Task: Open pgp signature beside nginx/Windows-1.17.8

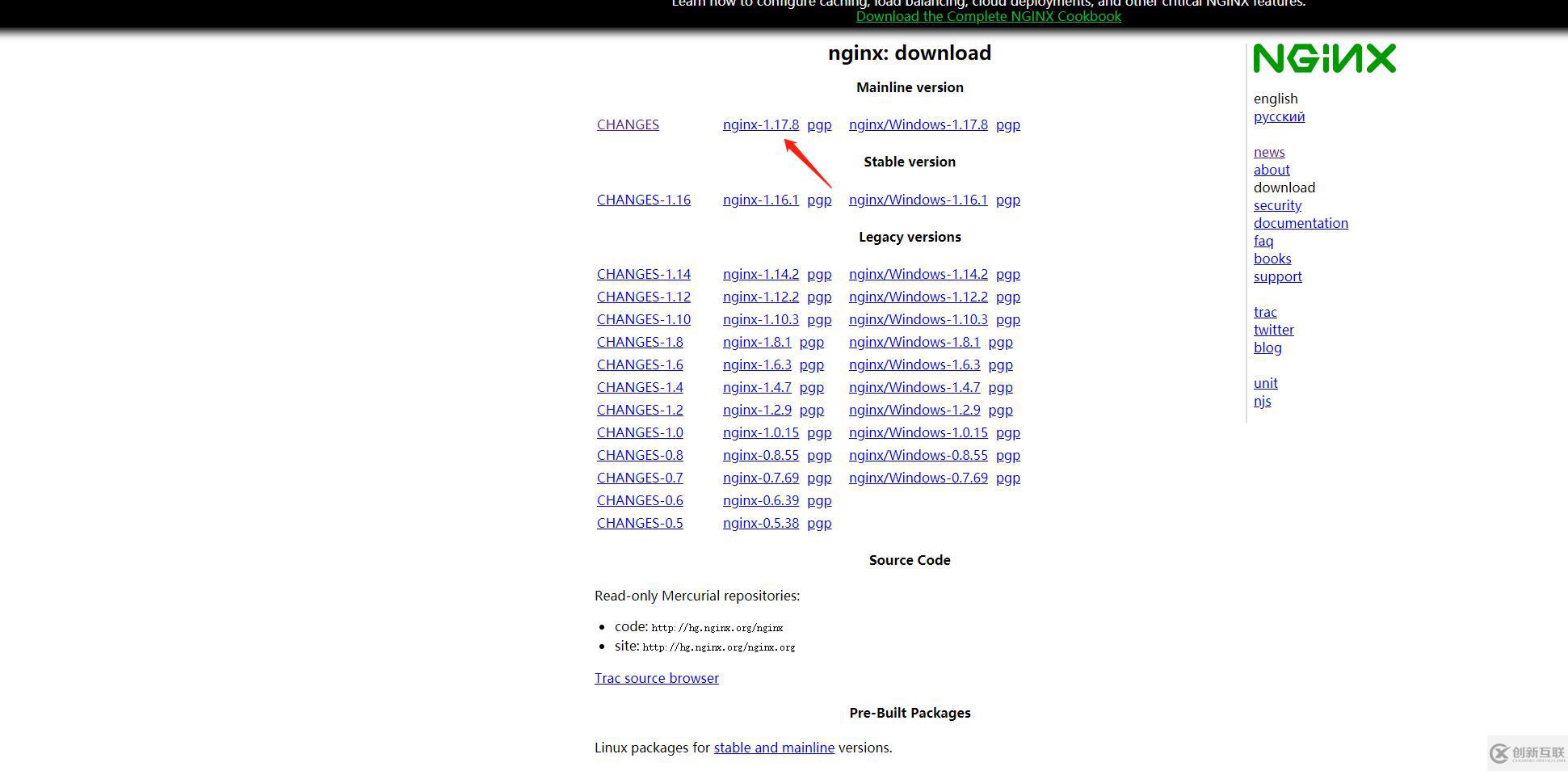Action: point(1008,125)
